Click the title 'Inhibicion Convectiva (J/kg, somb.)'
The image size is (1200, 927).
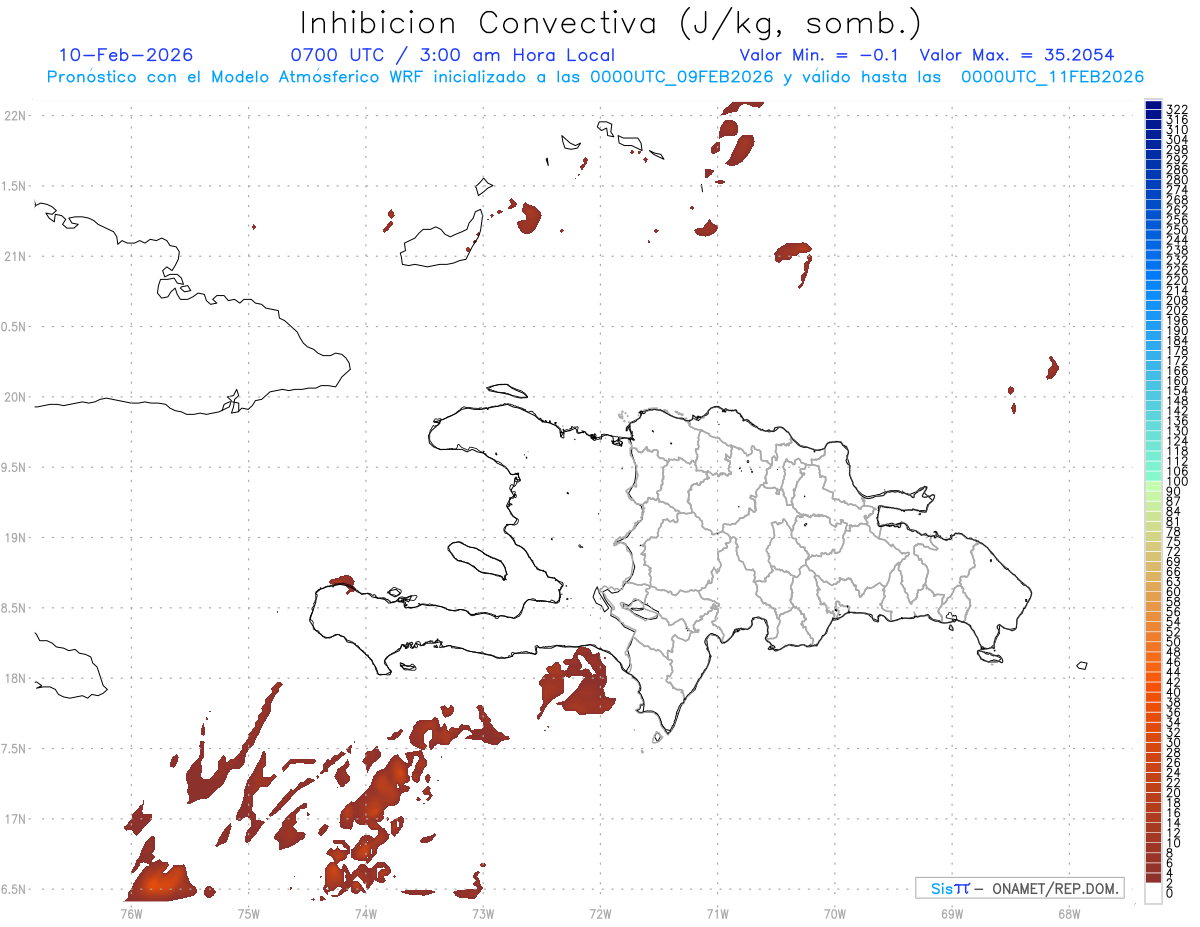coord(610,24)
